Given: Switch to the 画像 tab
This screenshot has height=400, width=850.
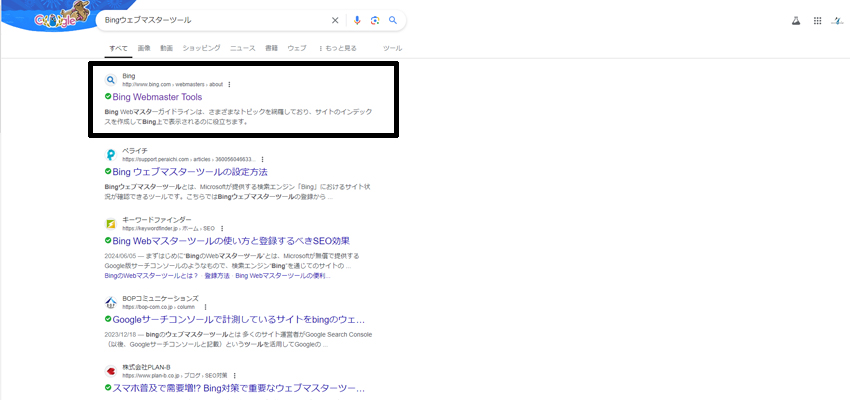Looking at the screenshot, I should (x=144, y=48).
